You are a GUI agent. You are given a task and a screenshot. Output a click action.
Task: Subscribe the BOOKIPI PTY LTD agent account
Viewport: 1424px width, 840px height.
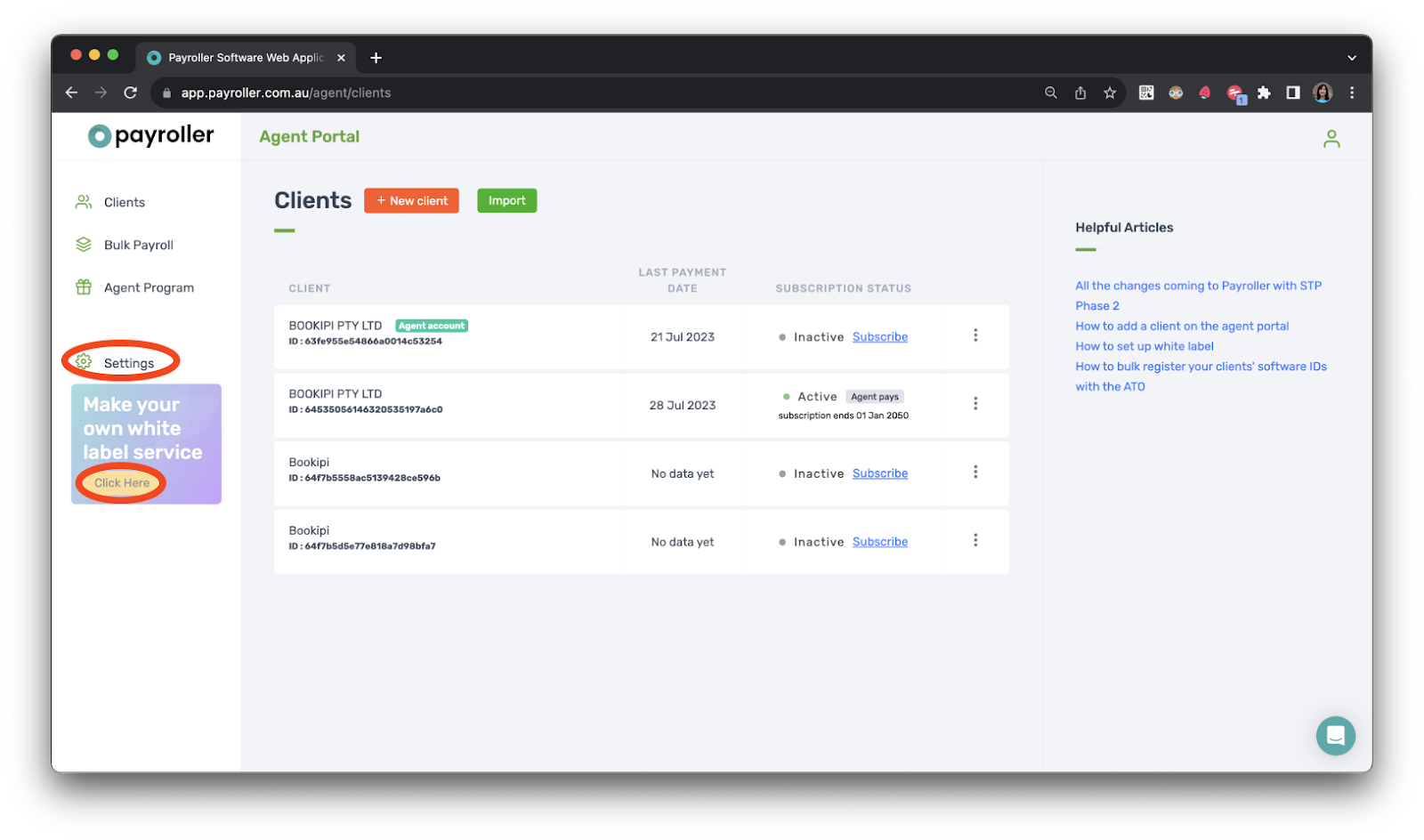point(879,337)
